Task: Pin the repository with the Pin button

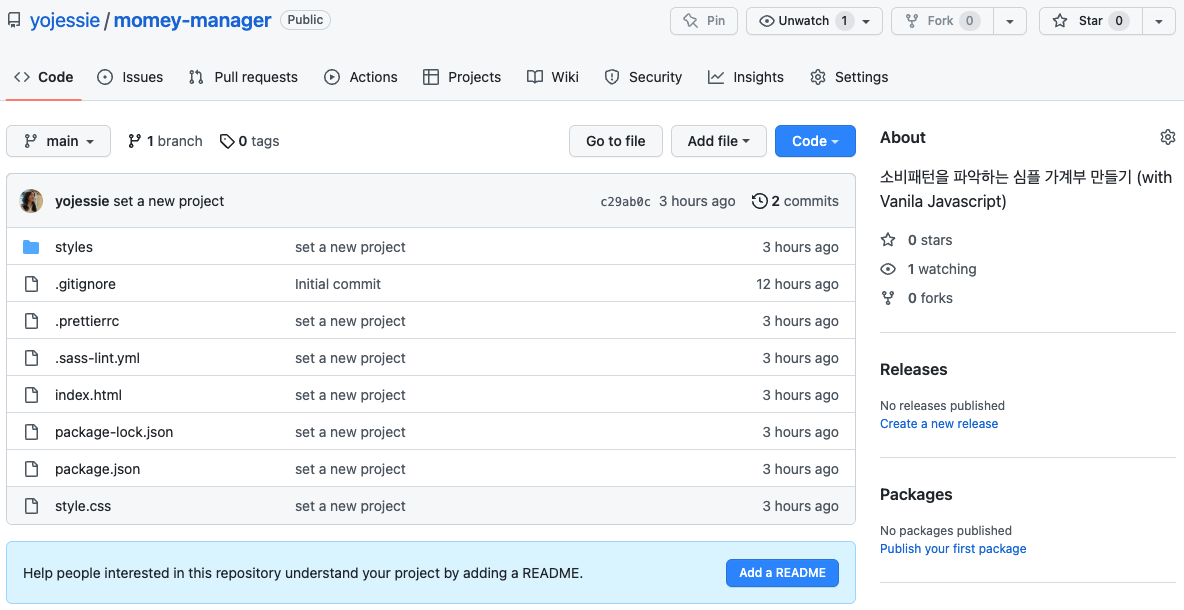Action: click(x=705, y=20)
